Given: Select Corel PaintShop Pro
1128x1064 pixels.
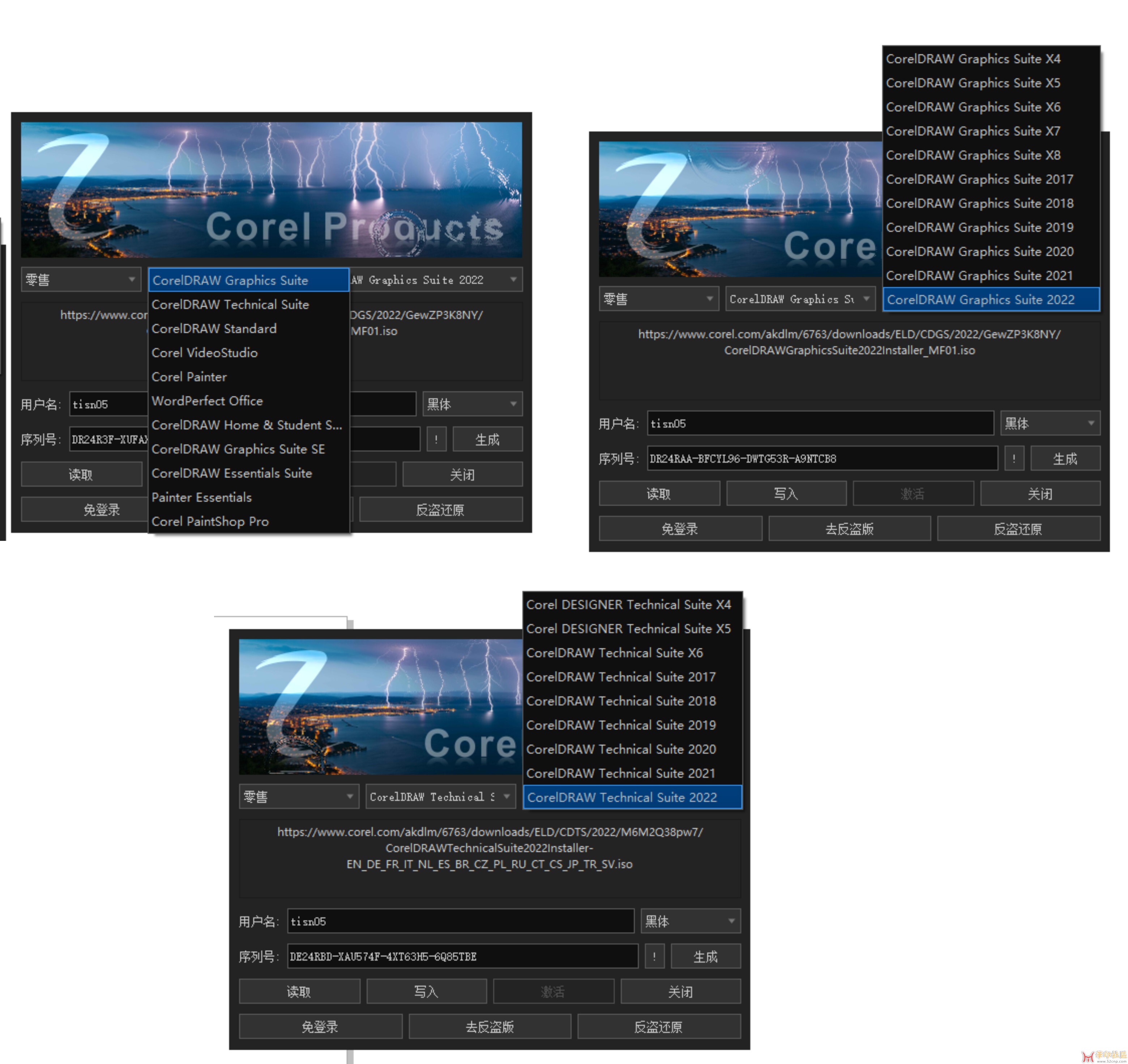Looking at the screenshot, I should click(x=248, y=521).
